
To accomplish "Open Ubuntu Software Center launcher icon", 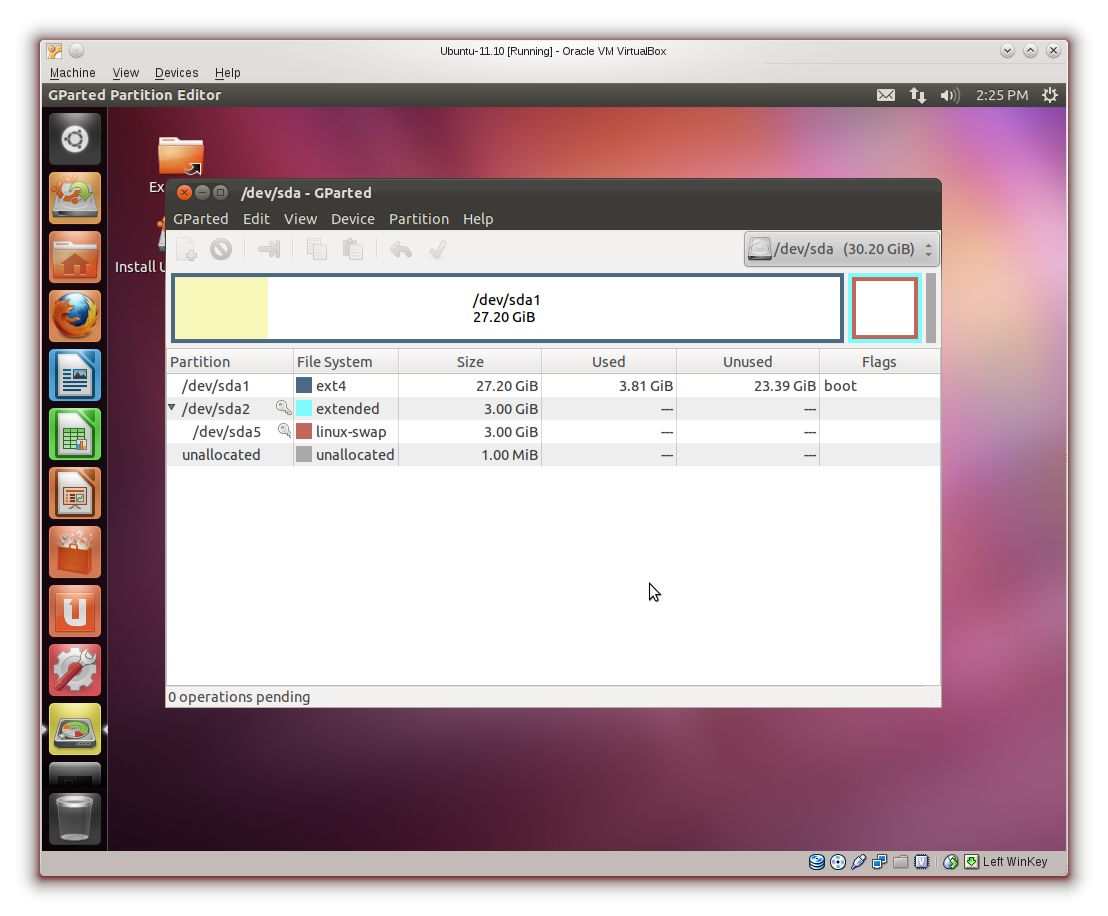I will click(x=75, y=552).
